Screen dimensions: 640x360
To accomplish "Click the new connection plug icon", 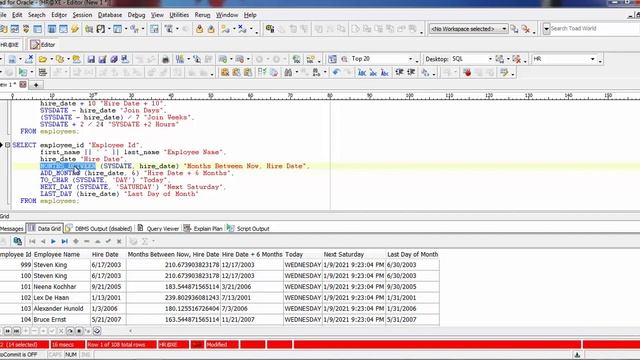I will pos(225,29).
